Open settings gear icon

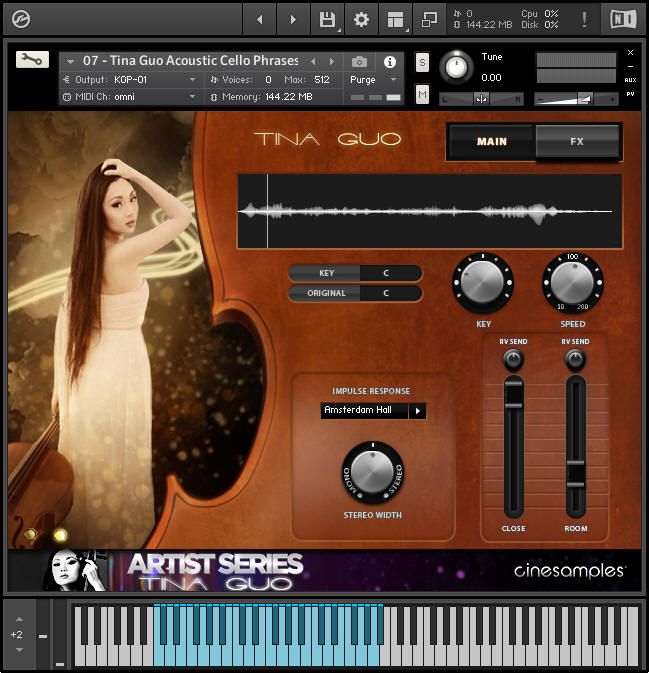pyautogui.click(x=361, y=19)
